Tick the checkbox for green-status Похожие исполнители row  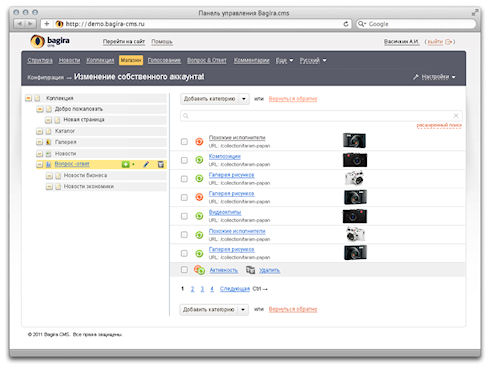click(184, 235)
